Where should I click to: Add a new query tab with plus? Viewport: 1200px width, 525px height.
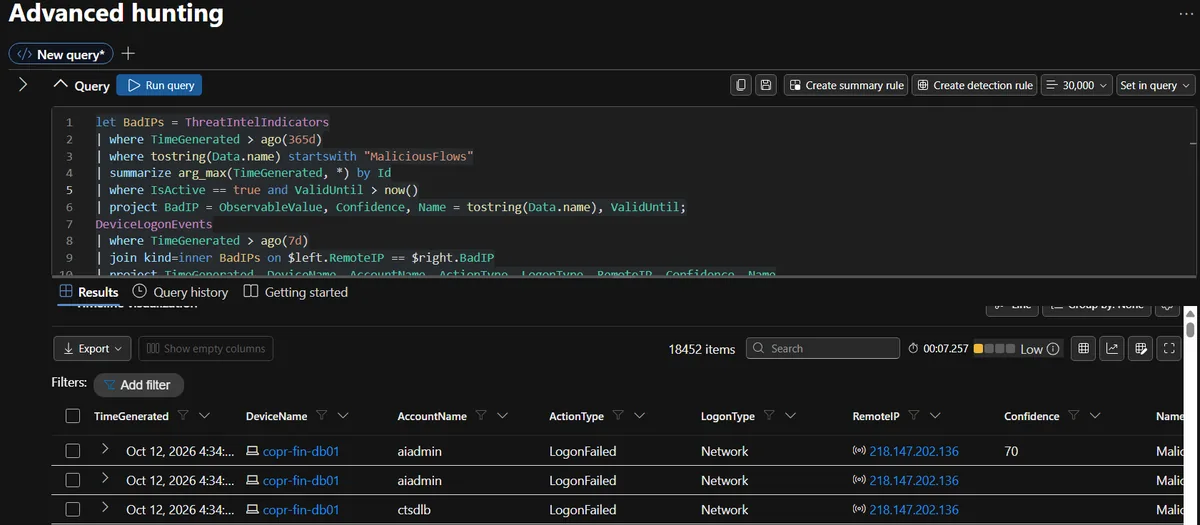click(x=128, y=54)
